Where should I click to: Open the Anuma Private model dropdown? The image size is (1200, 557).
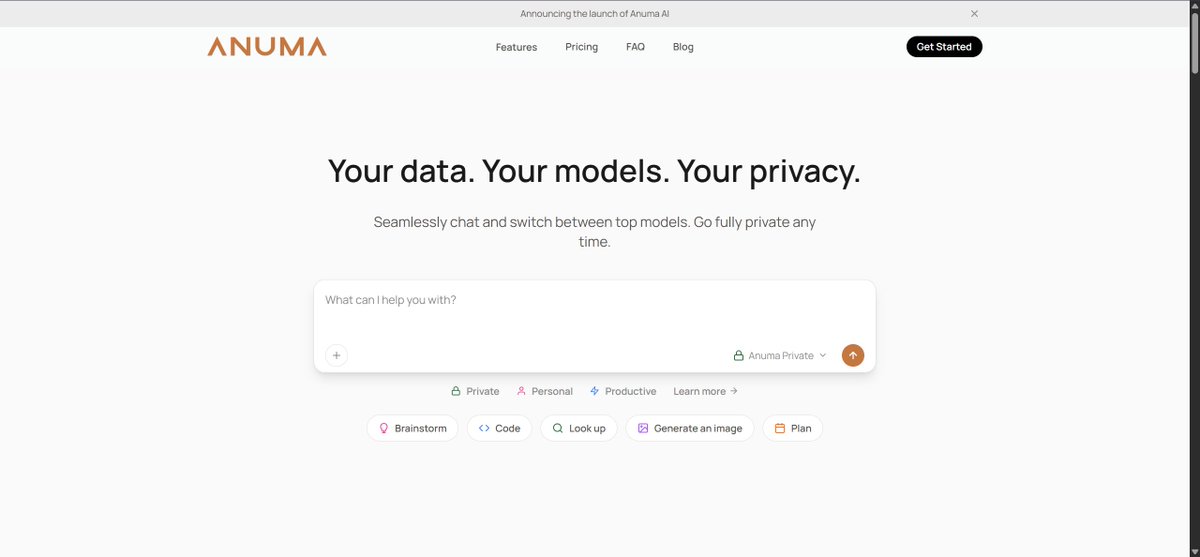point(780,355)
